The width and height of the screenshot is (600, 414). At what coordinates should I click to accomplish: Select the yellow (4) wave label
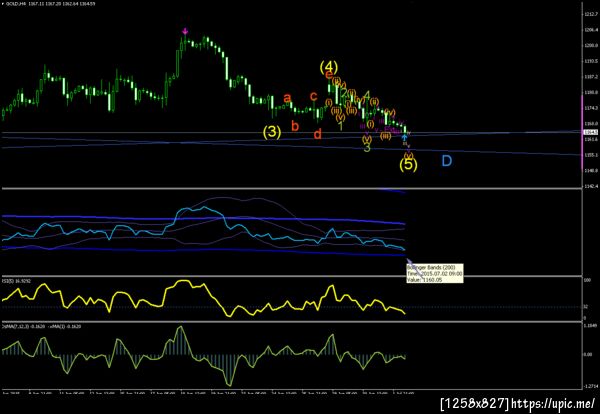pos(329,67)
